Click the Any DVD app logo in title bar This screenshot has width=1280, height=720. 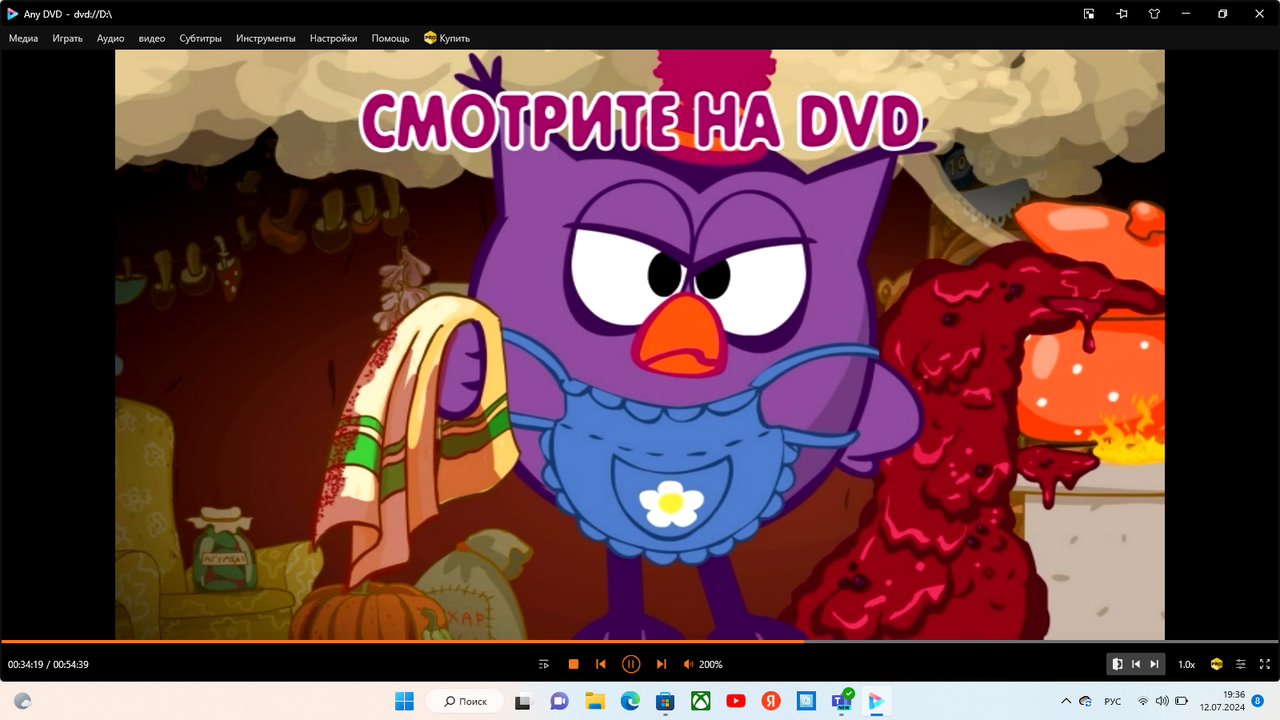[x=13, y=14]
